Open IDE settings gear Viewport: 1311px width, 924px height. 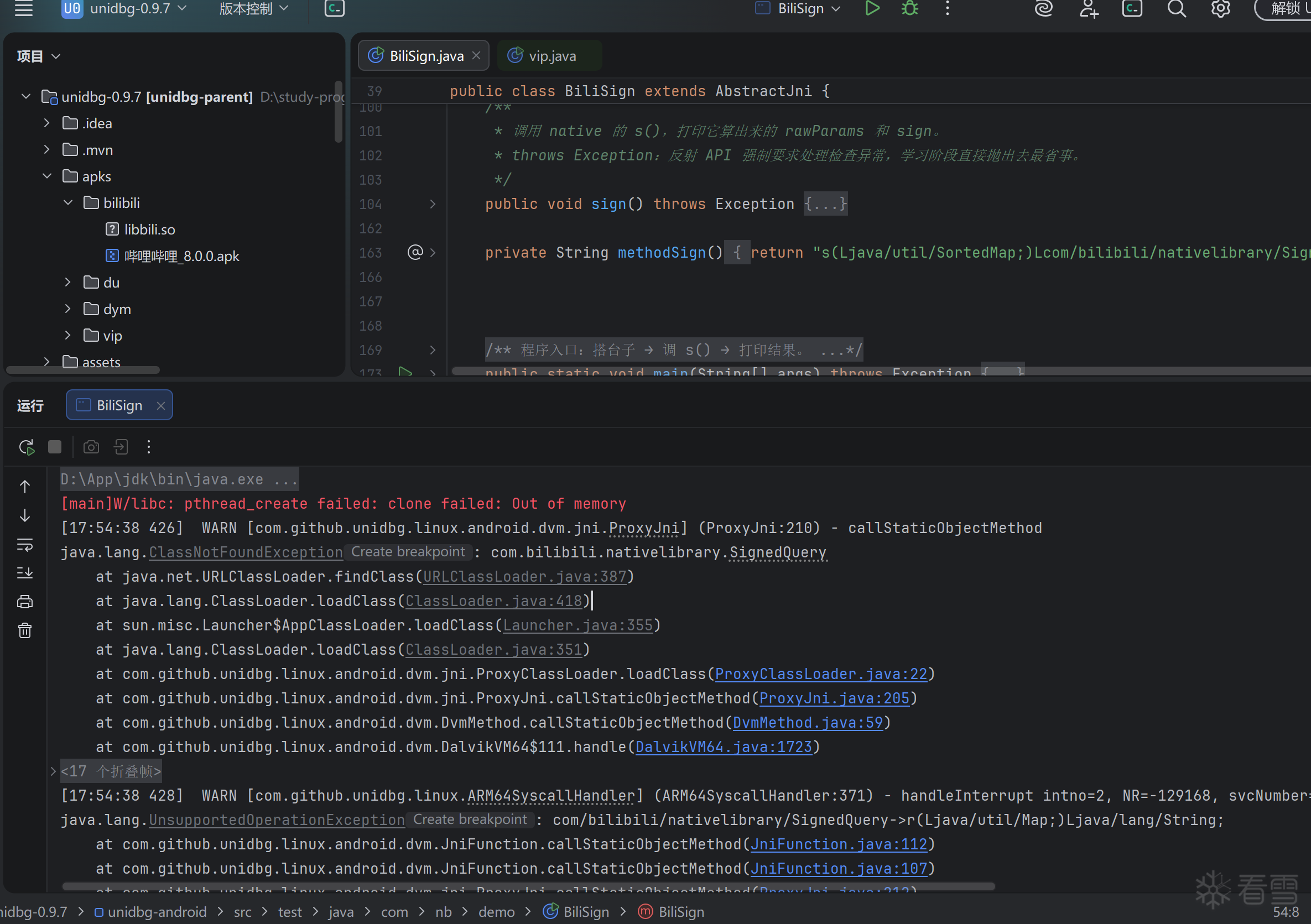[1220, 8]
